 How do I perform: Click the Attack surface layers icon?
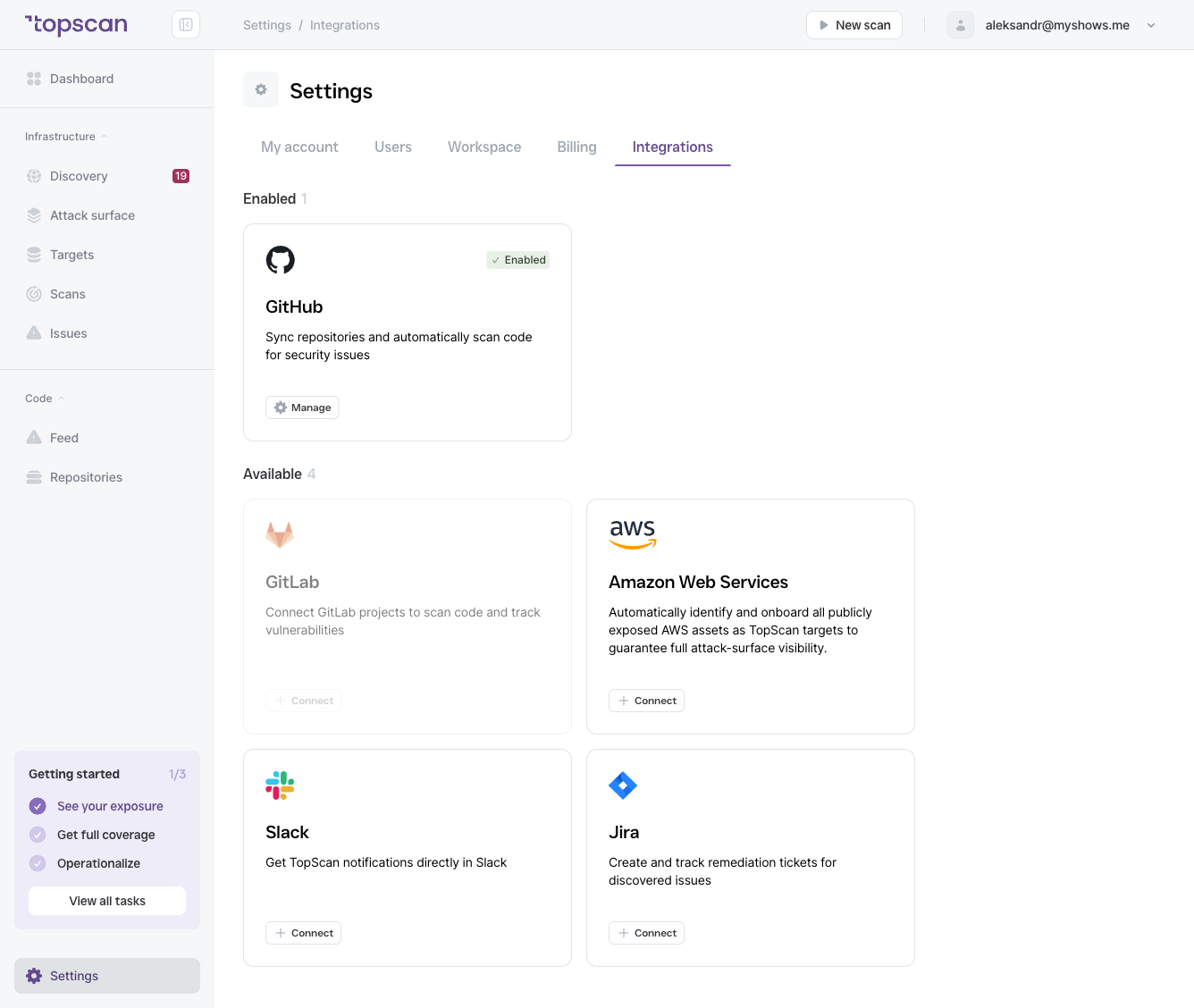34,215
